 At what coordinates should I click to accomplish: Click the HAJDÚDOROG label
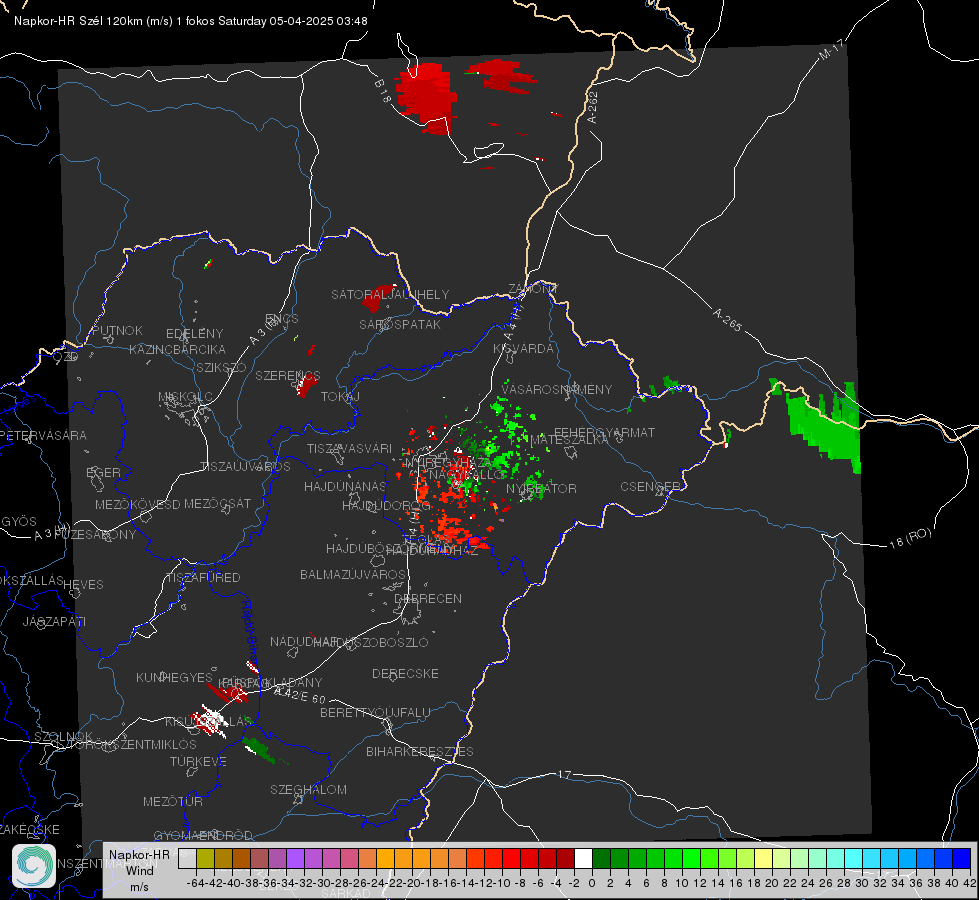(x=386, y=506)
